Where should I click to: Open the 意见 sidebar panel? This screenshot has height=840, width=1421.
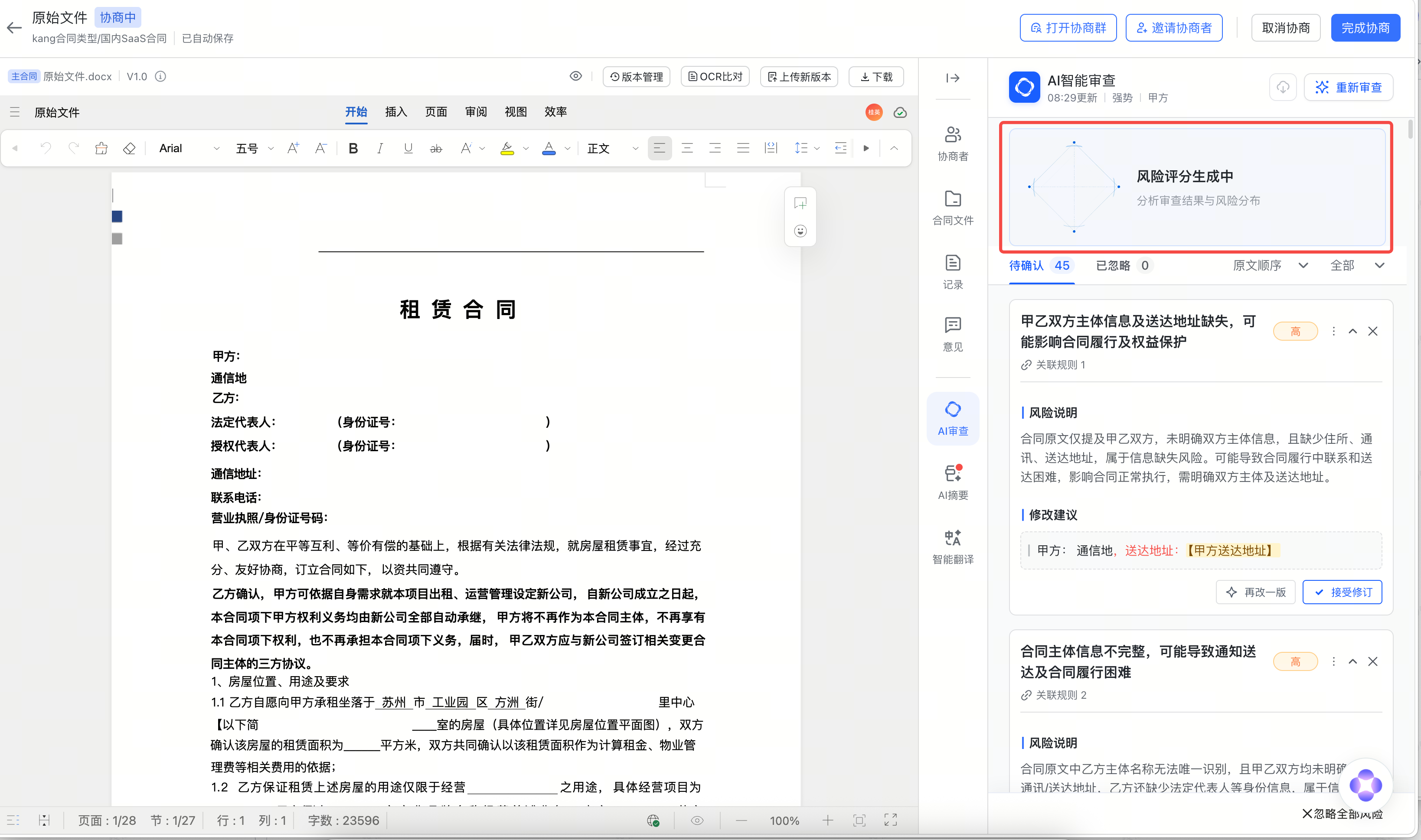click(953, 334)
